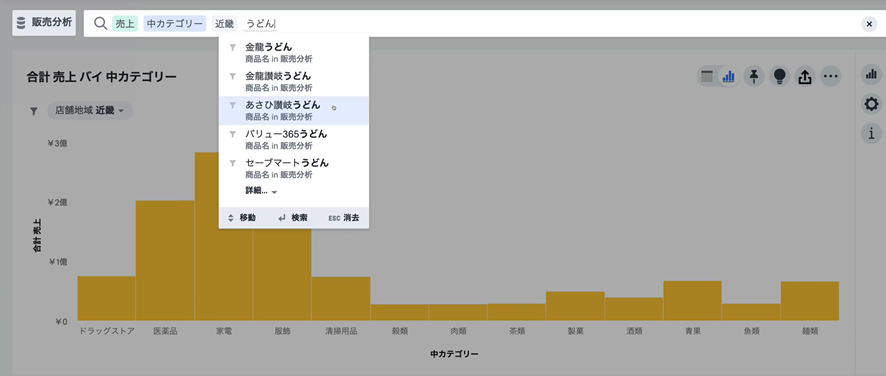Expand 詳細 to show more suggestions
The image size is (886, 376).
coord(261,191)
